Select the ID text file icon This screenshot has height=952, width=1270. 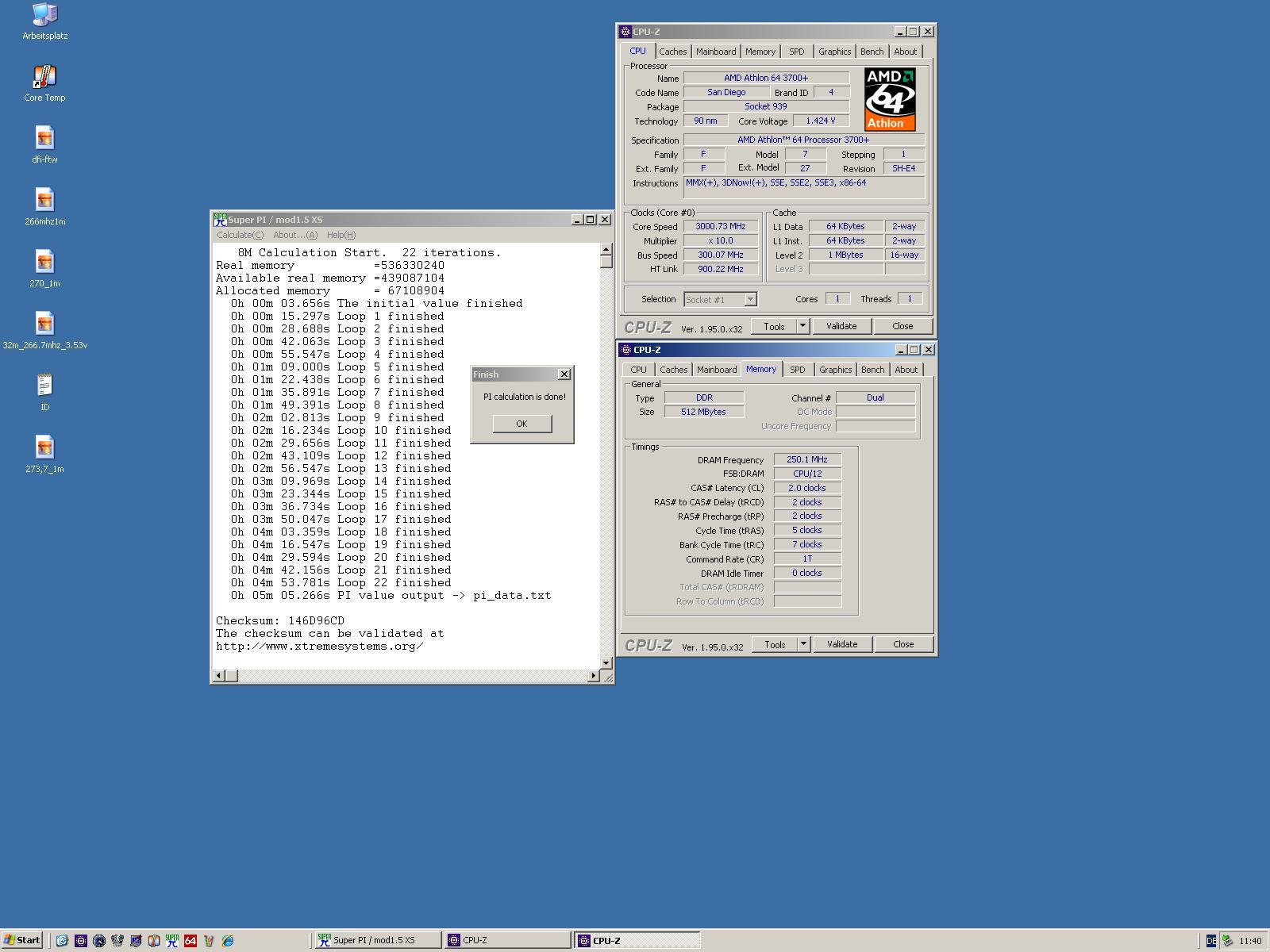[x=44, y=393]
